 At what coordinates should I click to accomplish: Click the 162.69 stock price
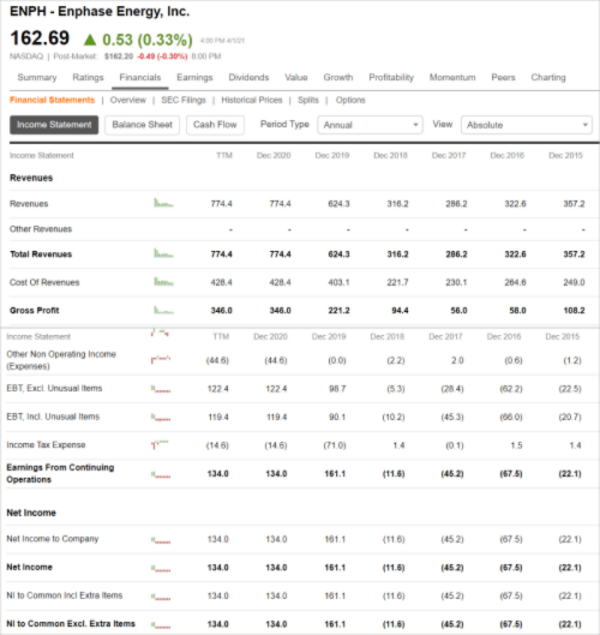pyautogui.click(x=40, y=38)
